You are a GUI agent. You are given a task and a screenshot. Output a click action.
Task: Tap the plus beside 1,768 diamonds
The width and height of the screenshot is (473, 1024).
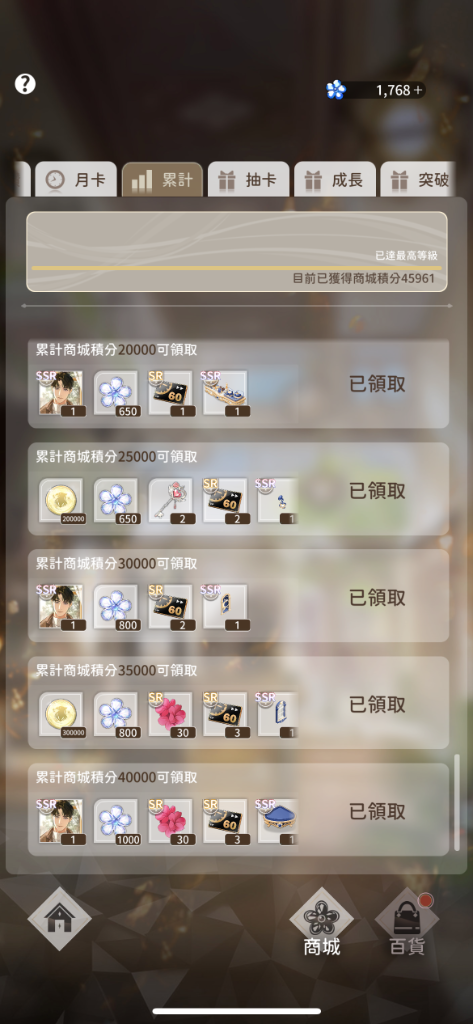pyautogui.click(x=418, y=90)
